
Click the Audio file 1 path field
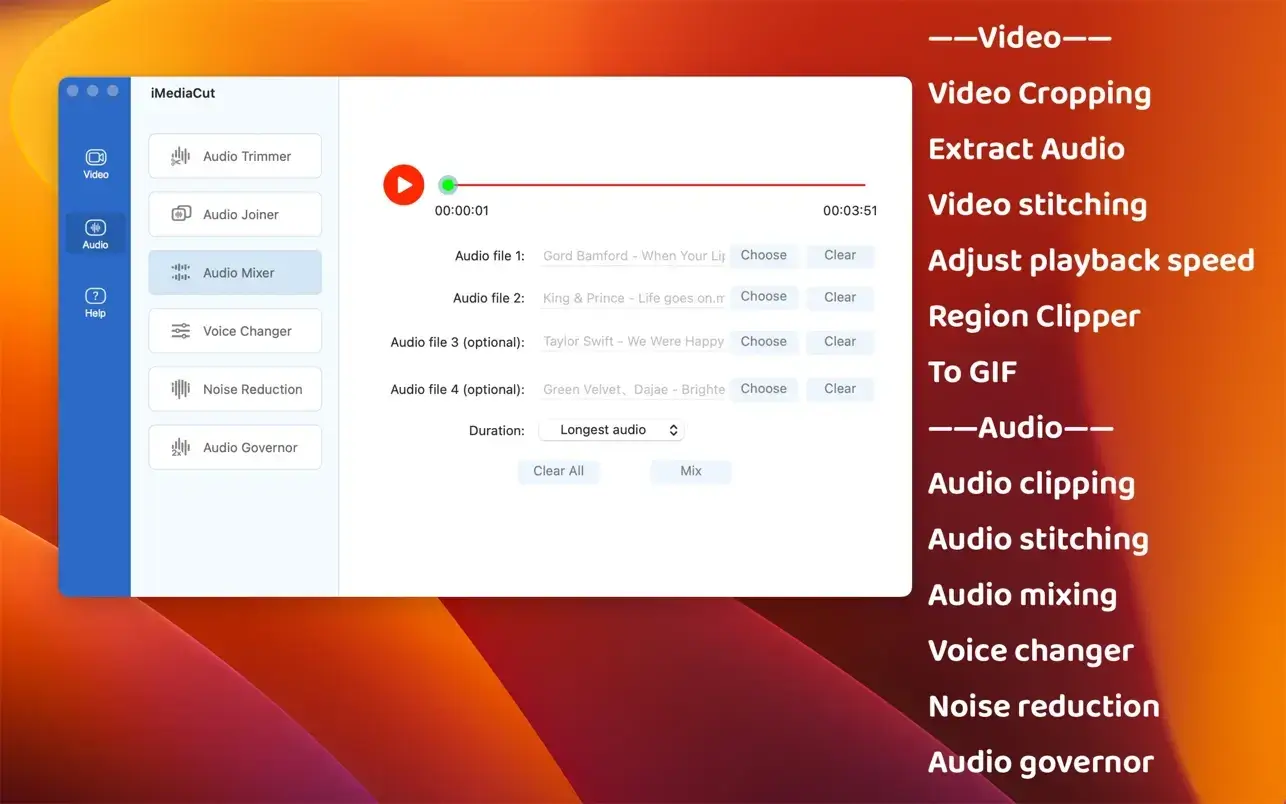coord(633,256)
